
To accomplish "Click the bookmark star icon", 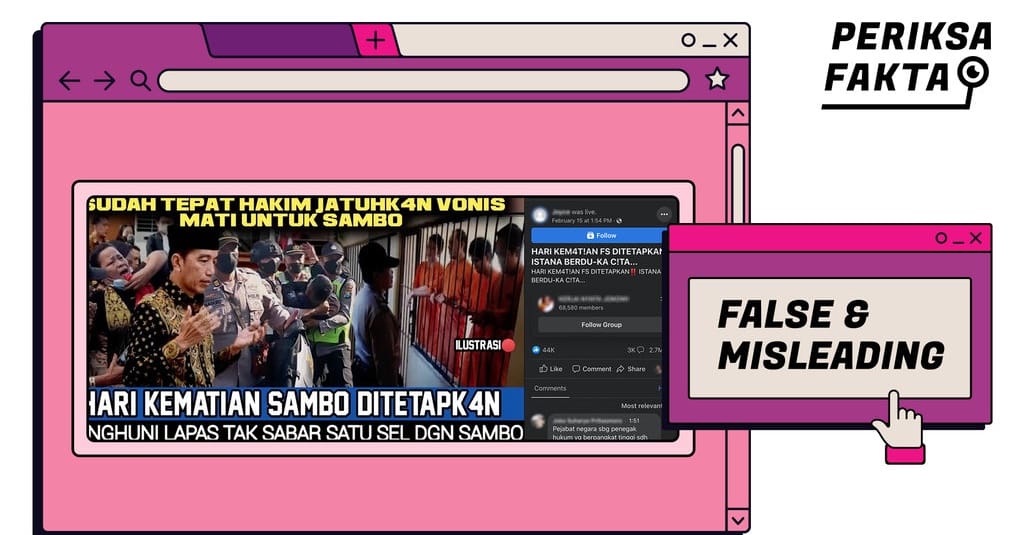I will (717, 80).
